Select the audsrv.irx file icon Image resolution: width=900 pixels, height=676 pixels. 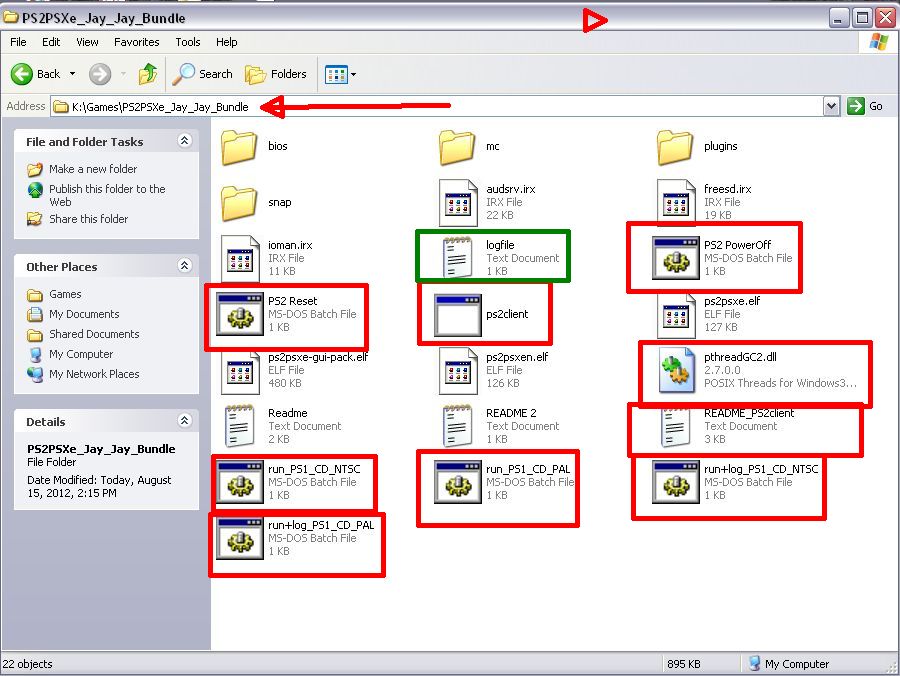tap(458, 202)
